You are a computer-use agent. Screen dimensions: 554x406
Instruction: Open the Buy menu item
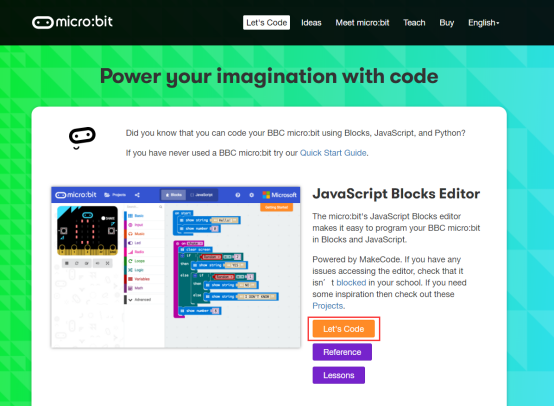(x=447, y=23)
